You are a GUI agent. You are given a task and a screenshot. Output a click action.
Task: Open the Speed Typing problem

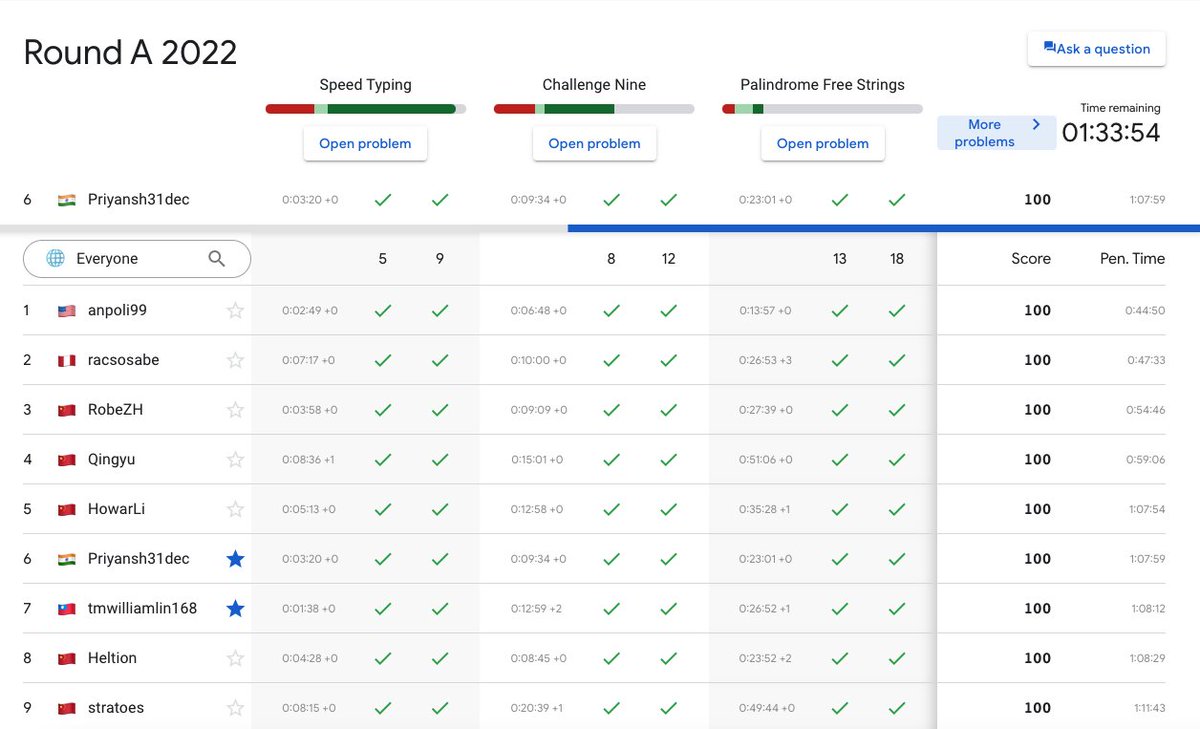tap(365, 143)
